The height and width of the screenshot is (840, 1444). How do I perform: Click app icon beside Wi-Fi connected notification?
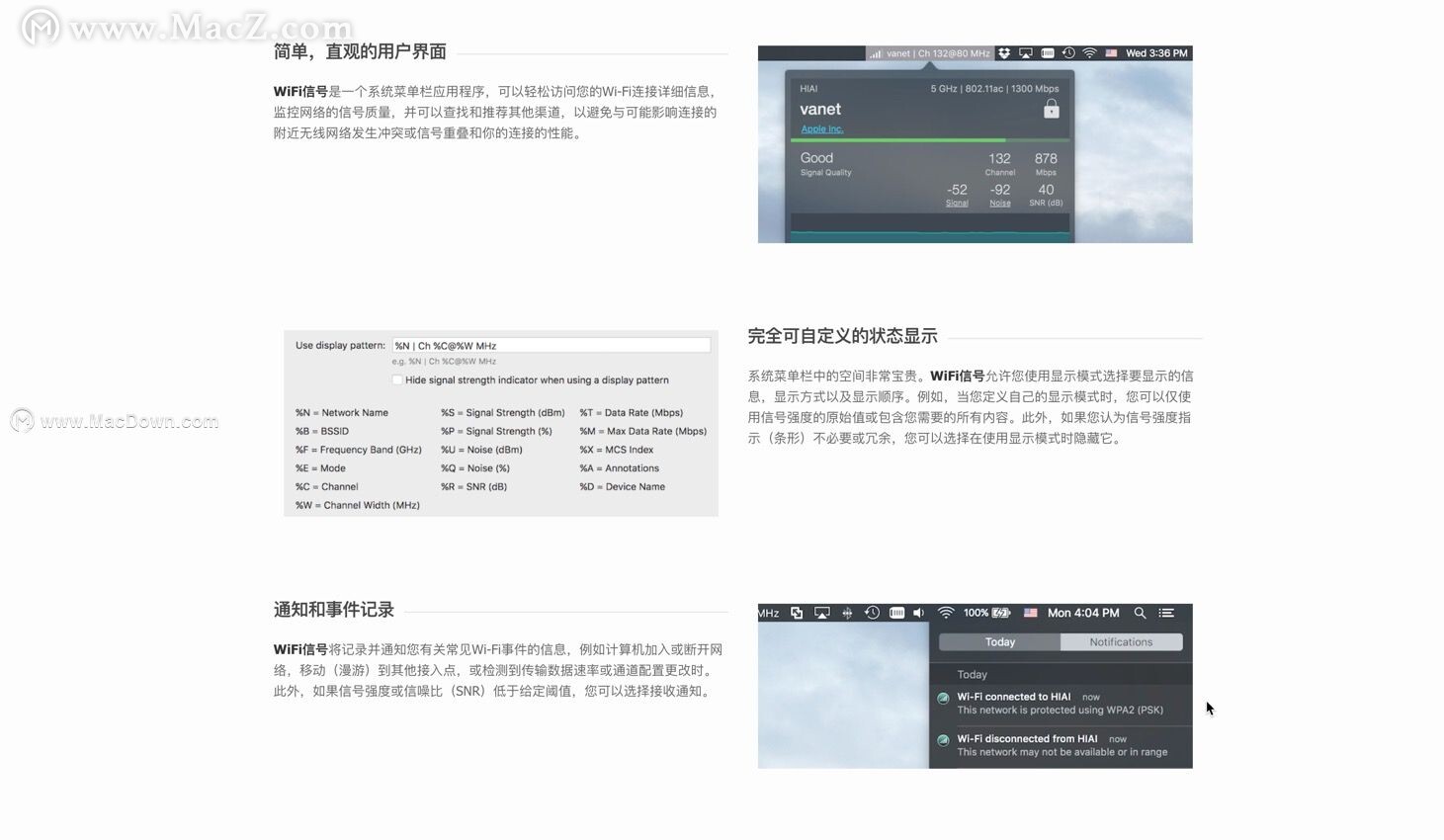point(943,698)
